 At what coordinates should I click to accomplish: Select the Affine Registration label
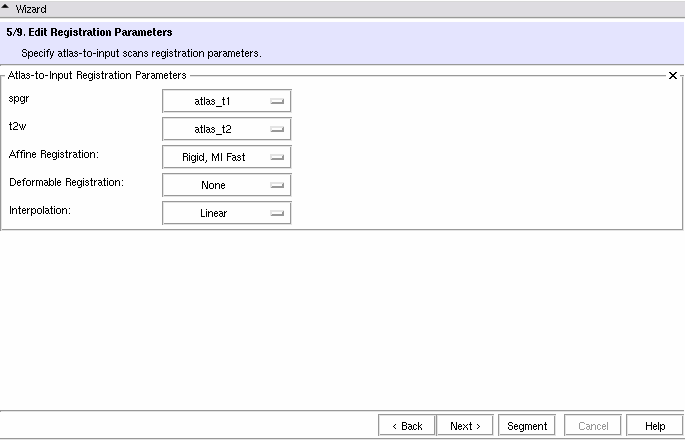(60, 155)
